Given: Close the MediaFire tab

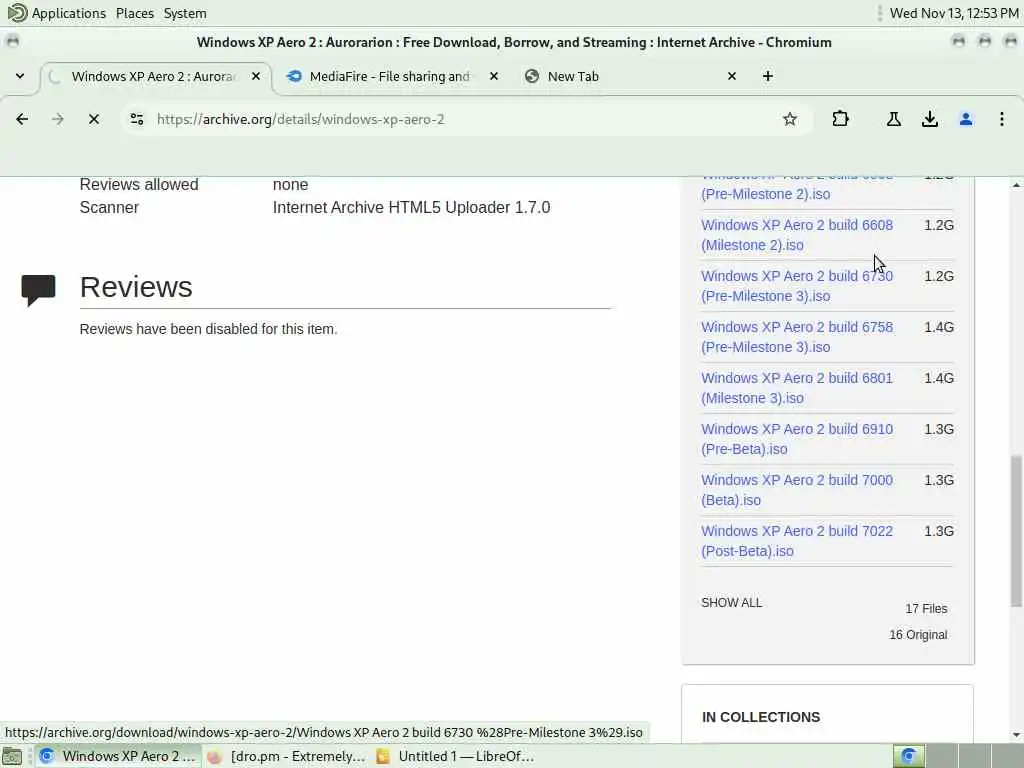Looking at the screenshot, I should 494,76.
